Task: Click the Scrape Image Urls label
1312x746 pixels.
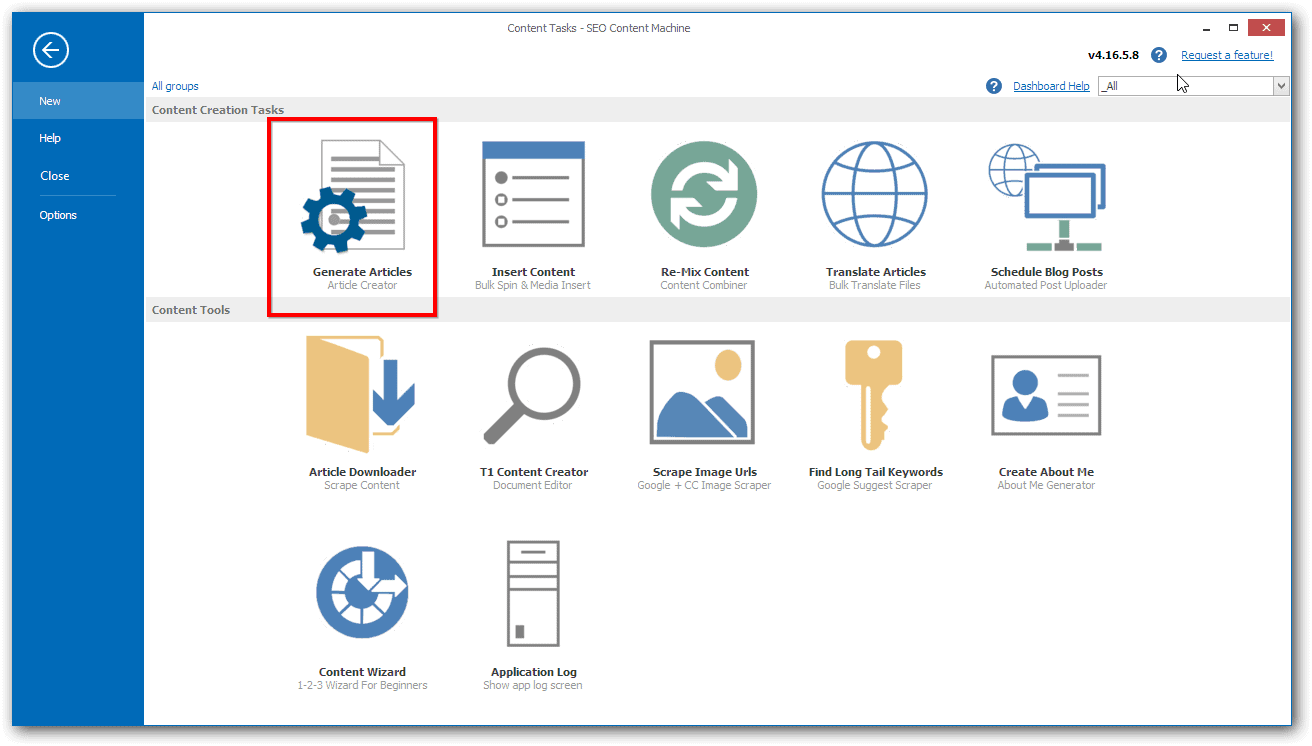Action: pos(704,472)
